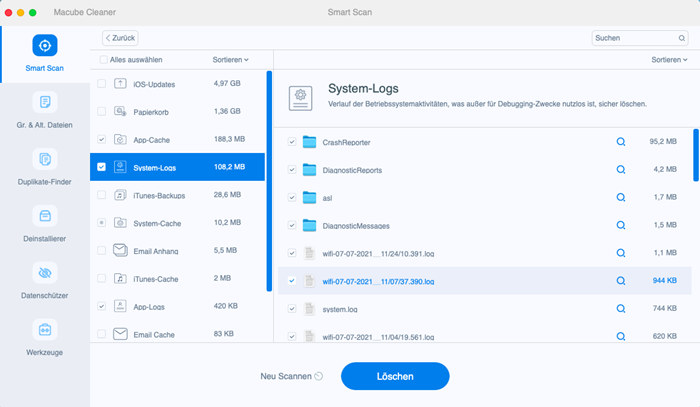This screenshot has width=700, height=407.
Task: Click the iTunes-Cache category icon
Action: coord(120,278)
